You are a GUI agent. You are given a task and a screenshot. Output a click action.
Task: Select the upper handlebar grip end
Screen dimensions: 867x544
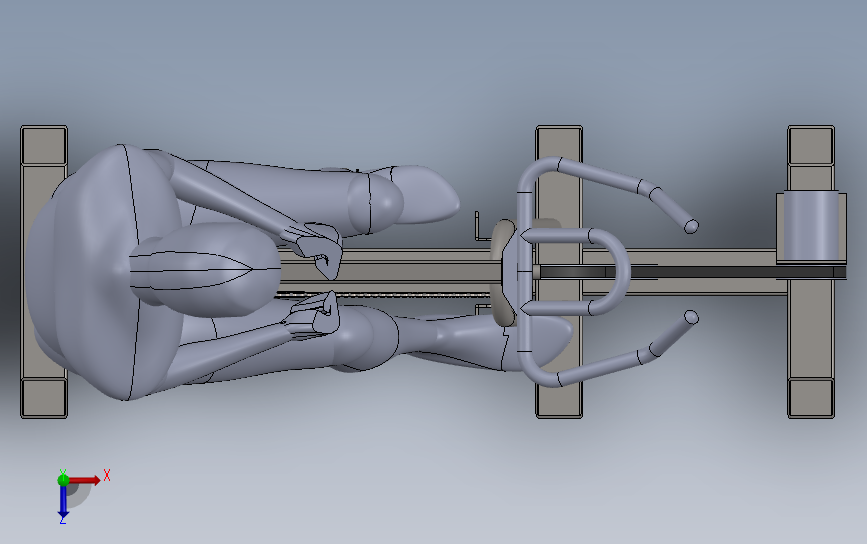point(691,226)
